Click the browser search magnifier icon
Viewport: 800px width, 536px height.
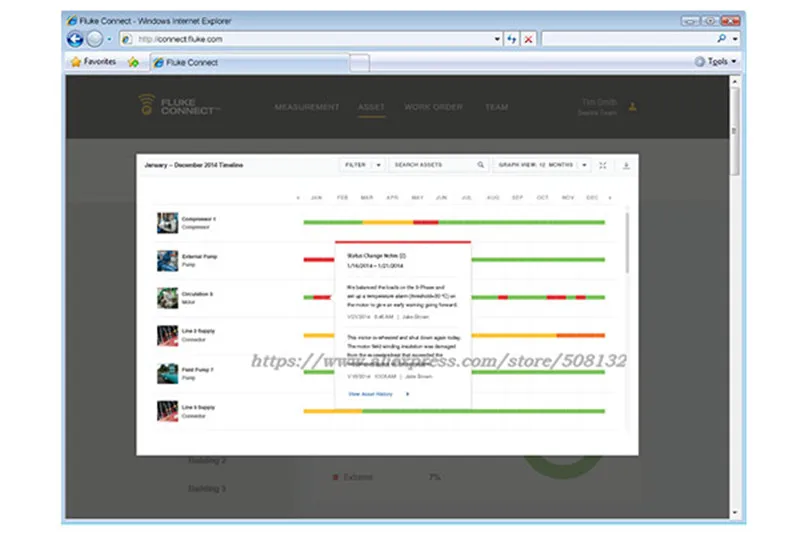[721, 38]
